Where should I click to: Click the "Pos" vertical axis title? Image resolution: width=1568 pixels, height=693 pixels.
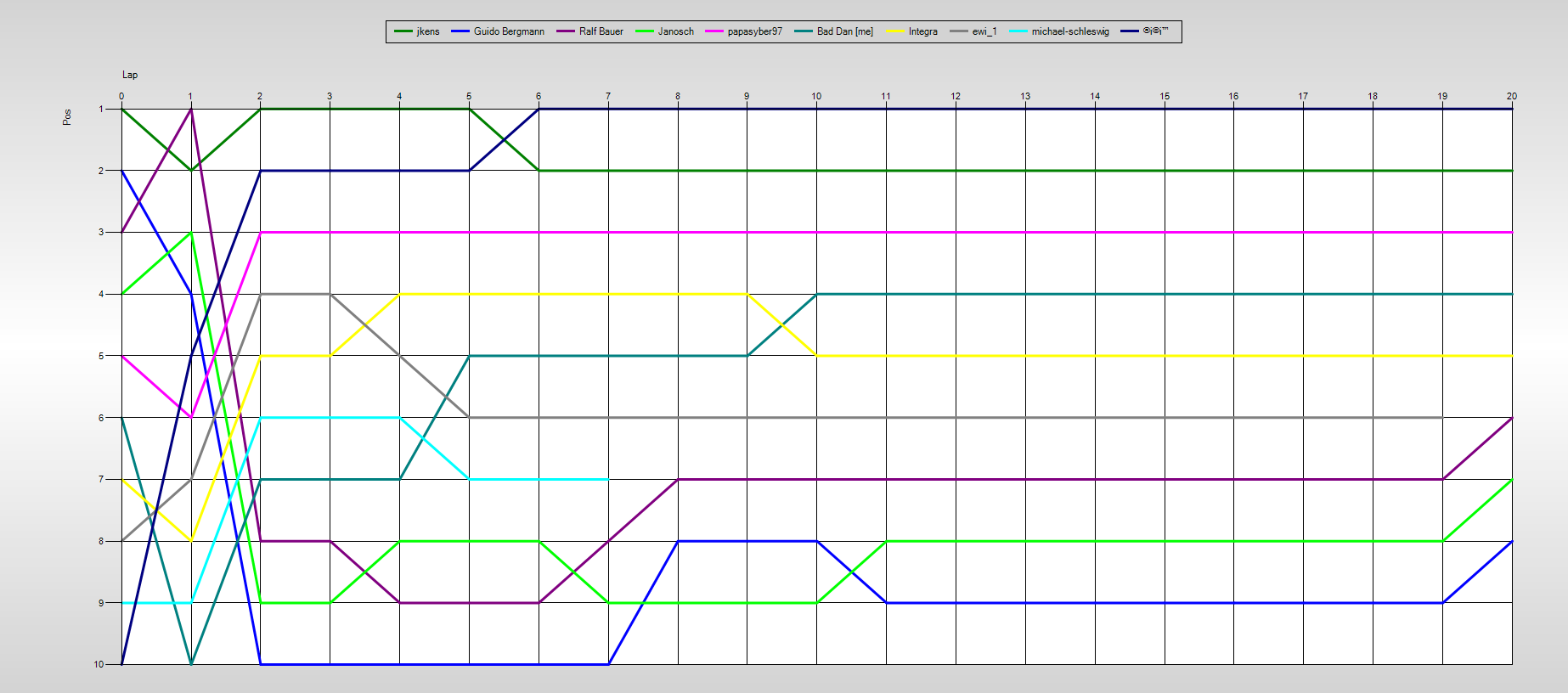[67, 117]
